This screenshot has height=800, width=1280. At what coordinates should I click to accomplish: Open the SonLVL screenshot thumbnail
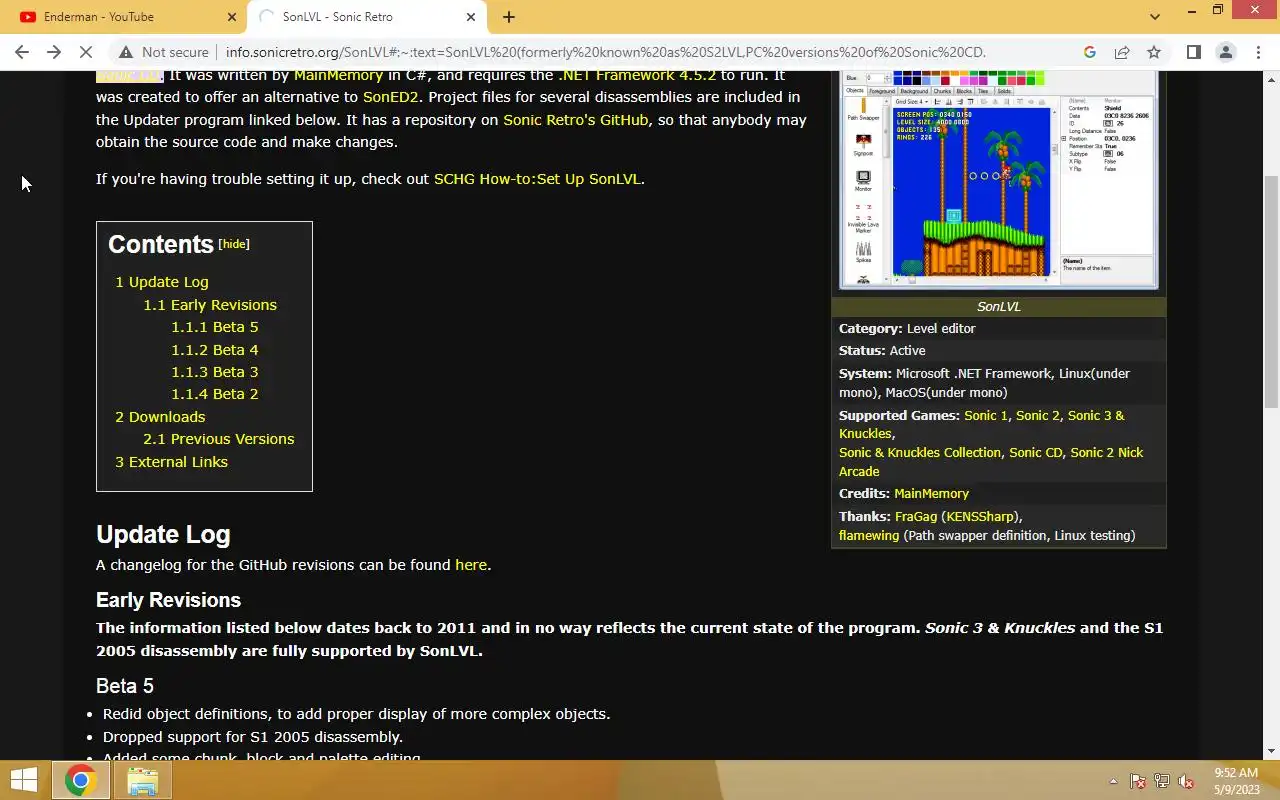coord(999,180)
